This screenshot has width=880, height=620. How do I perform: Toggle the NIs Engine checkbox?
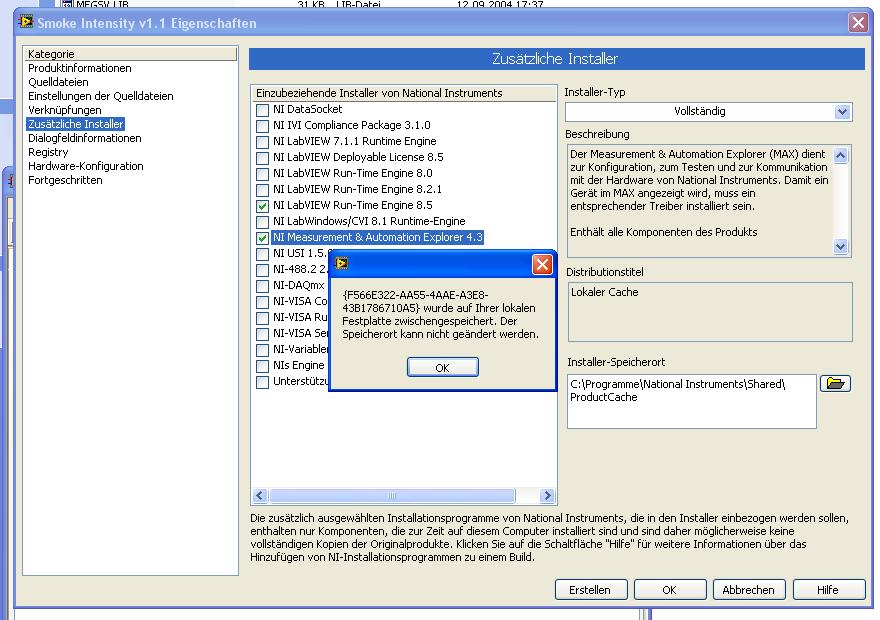click(x=262, y=366)
